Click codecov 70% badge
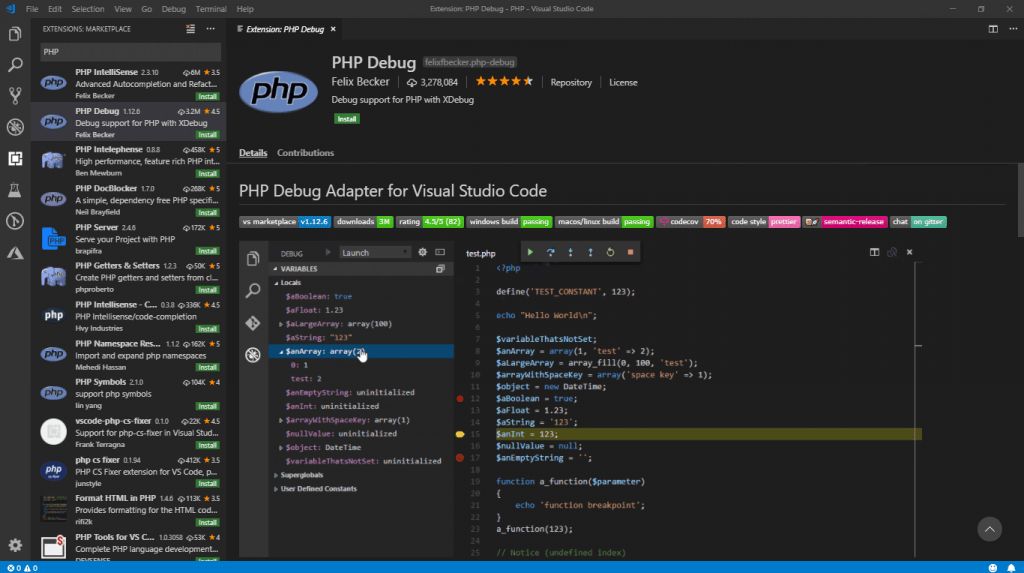 point(691,221)
